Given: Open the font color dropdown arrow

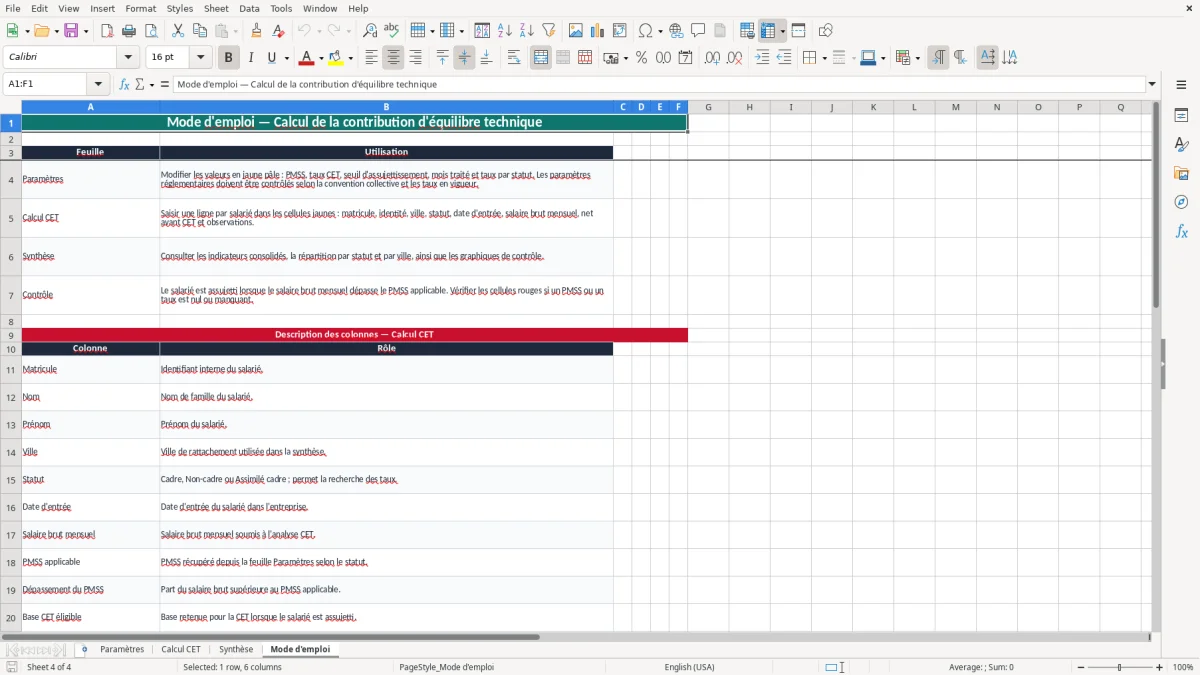Looking at the screenshot, I should (320, 58).
